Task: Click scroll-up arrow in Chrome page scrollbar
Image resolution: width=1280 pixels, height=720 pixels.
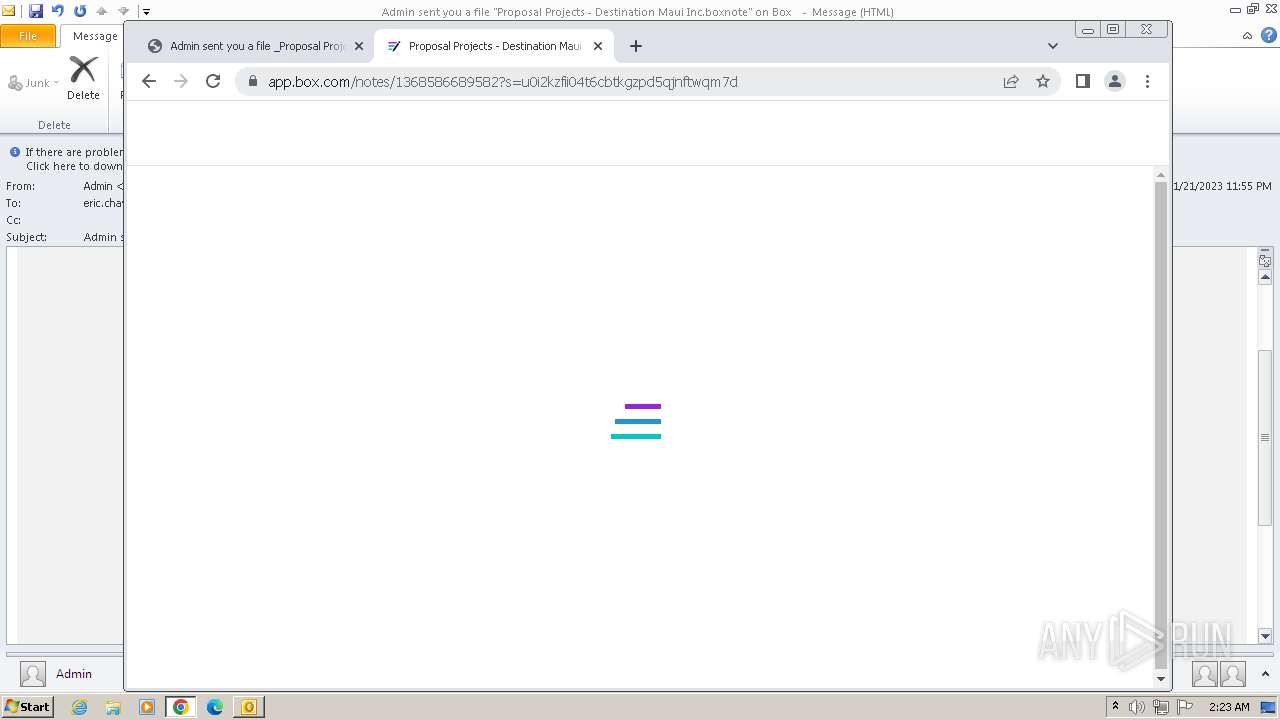Action: click(x=1161, y=175)
